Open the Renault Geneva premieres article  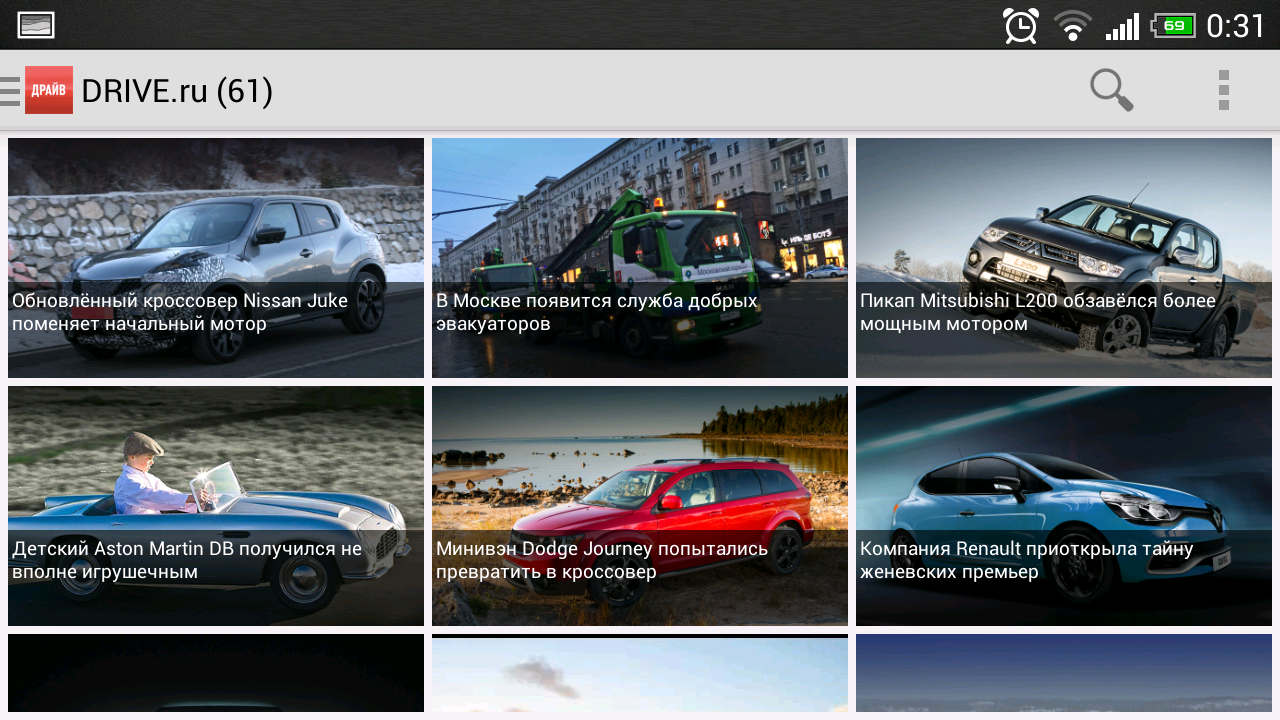pyautogui.click(x=1064, y=506)
